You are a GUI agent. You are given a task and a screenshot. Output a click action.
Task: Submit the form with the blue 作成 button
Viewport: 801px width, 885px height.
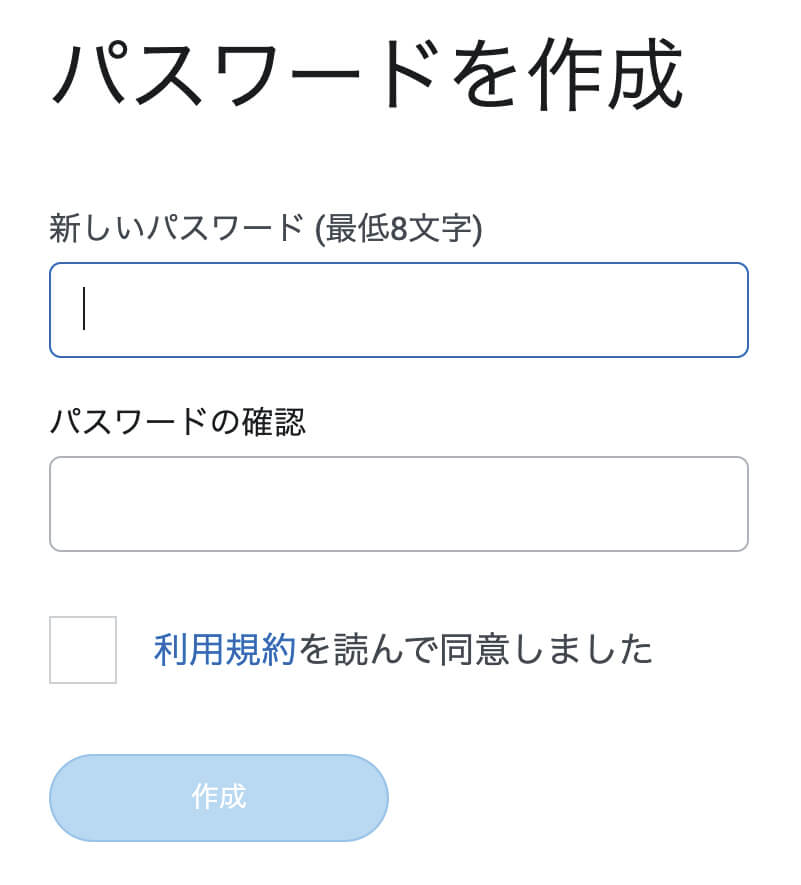218,797
